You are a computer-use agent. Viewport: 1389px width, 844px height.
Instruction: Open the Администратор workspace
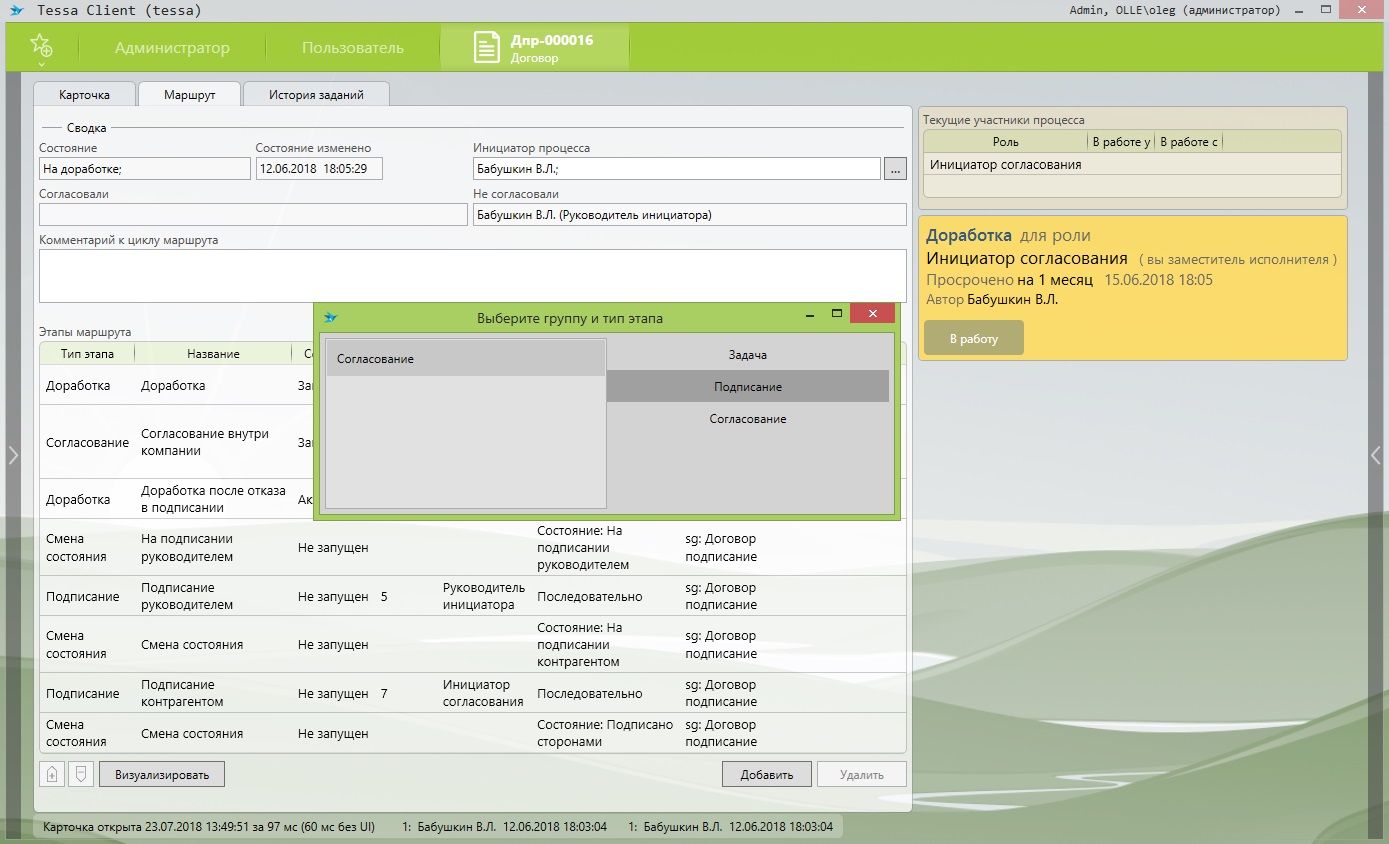(x=172, y=48)
